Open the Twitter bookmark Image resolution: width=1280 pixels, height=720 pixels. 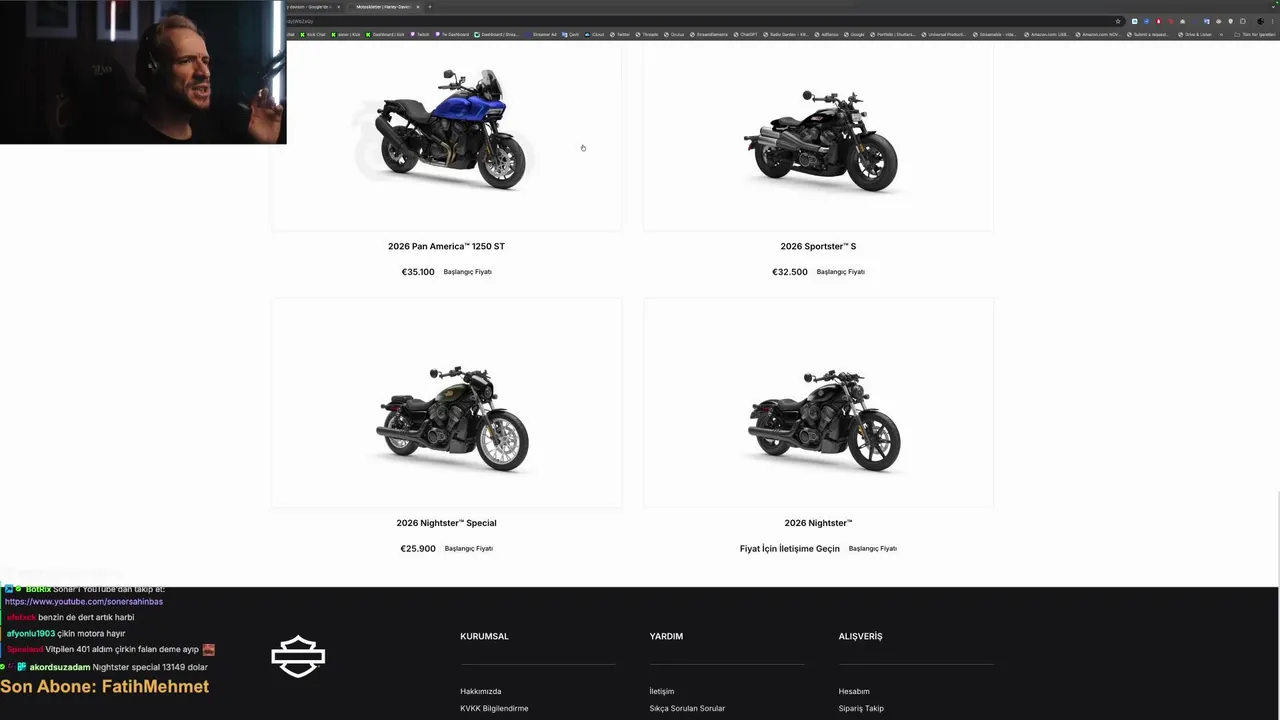[621, 34]
